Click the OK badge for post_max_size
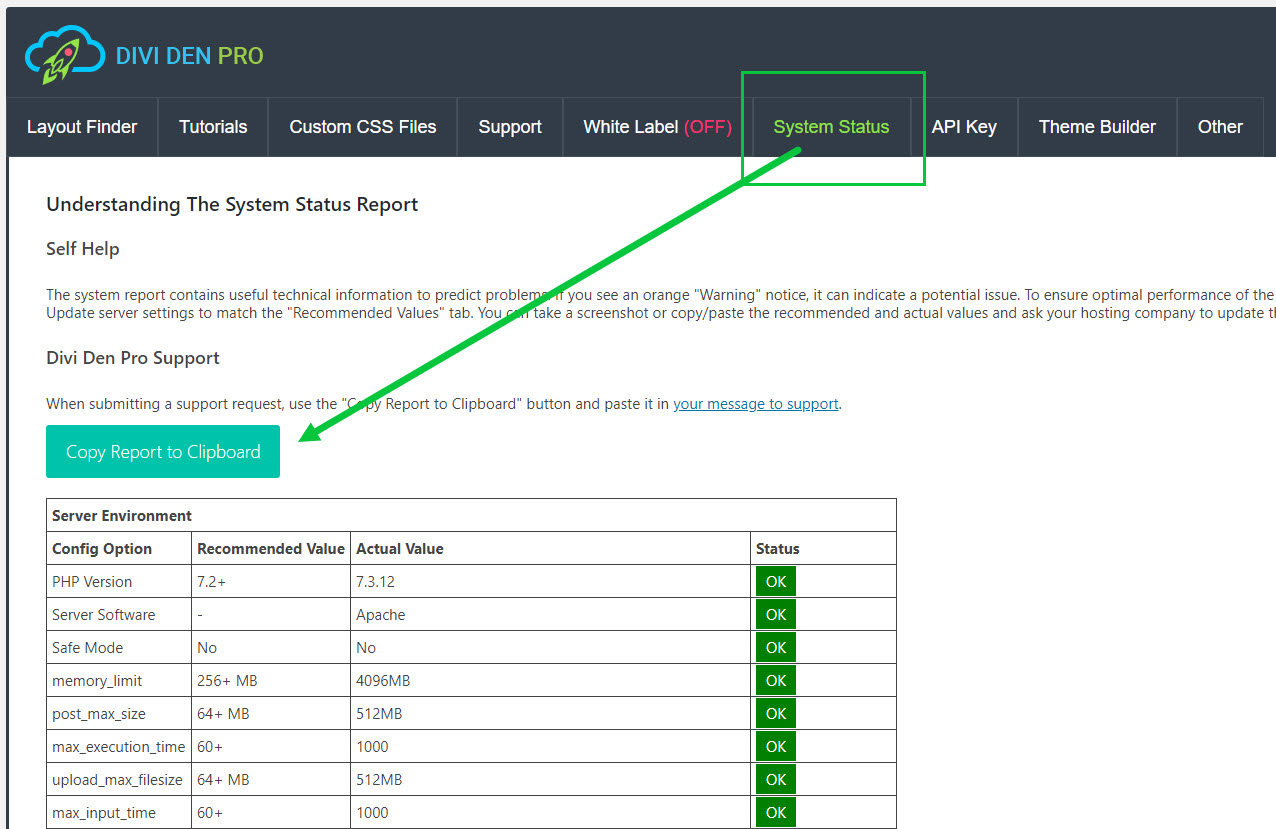This screenshot has height=829, width=1276. (776, 714)
